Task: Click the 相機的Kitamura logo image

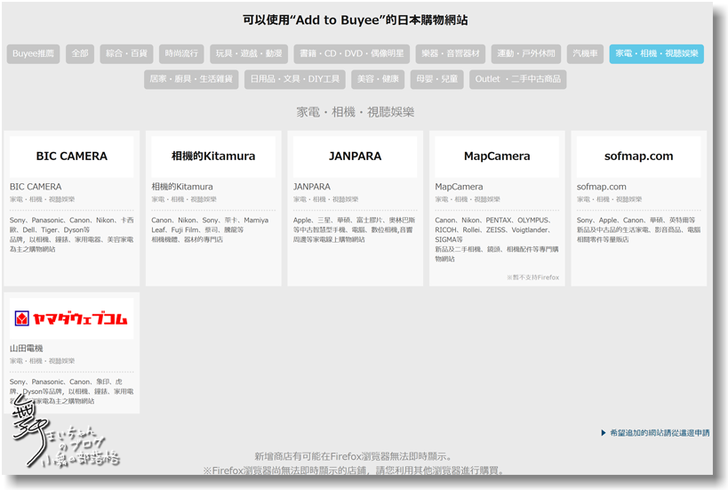Action: pyautogui.click(x=213, y=157)
